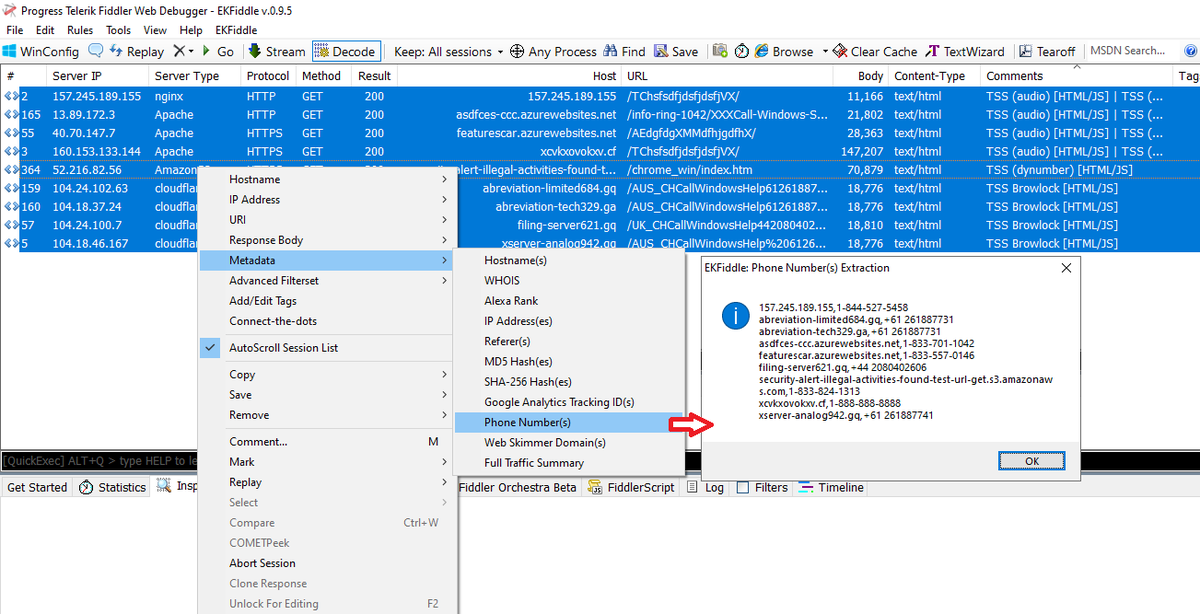
Task: Click the timer clock icon in toolbar
Action: [x=742, y=51]
